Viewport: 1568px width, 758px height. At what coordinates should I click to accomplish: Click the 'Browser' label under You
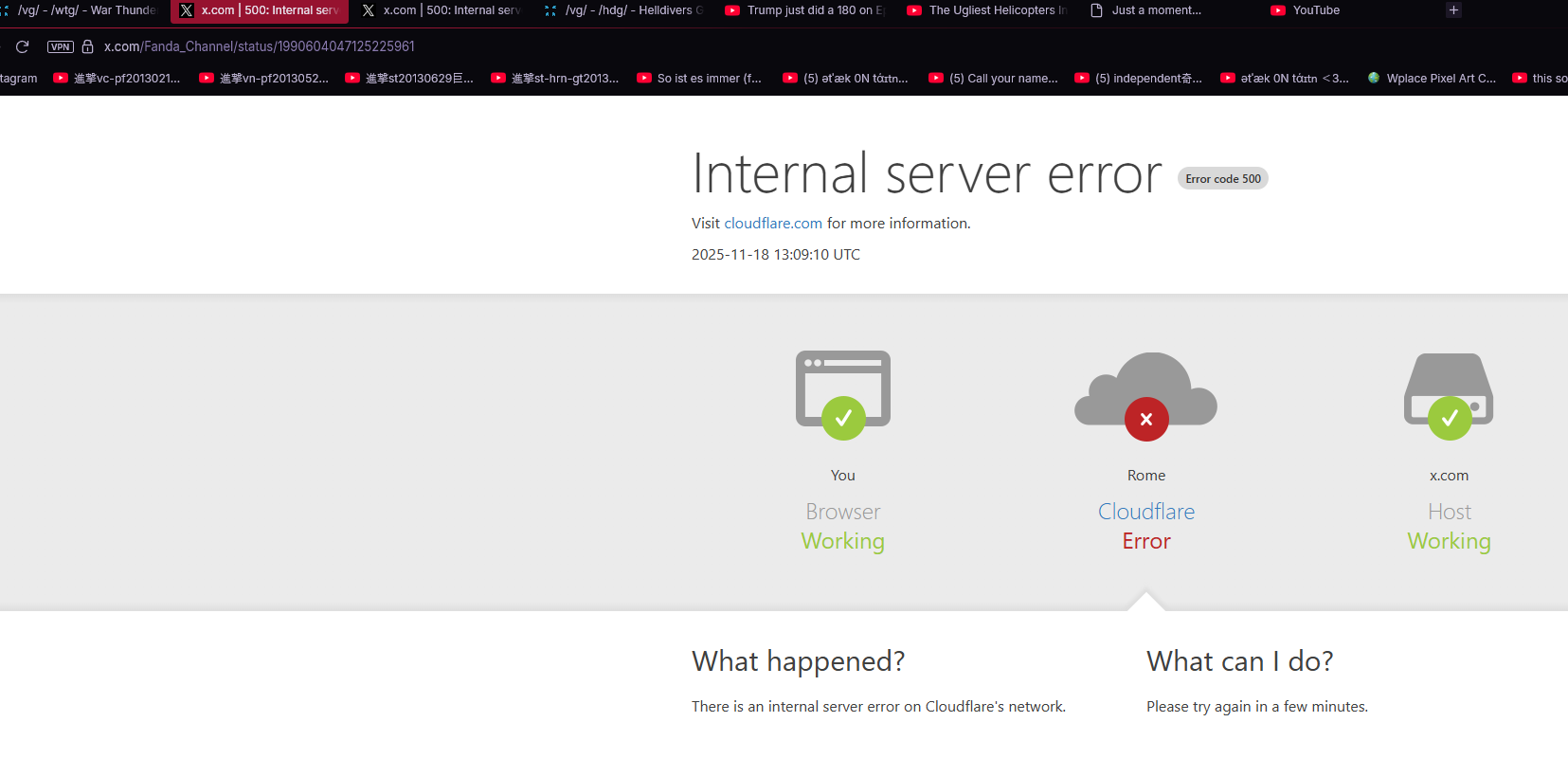coord(843,512)
